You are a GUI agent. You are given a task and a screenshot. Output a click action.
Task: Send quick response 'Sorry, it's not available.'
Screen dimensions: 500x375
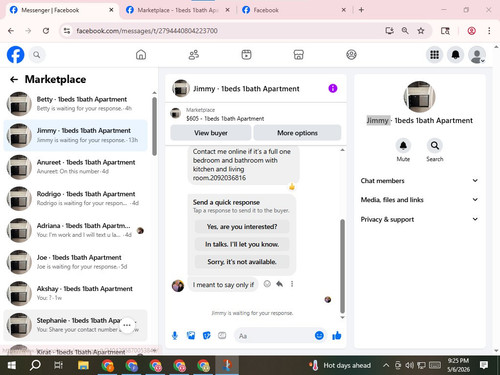pyautogui.click(x=242, y=262)
